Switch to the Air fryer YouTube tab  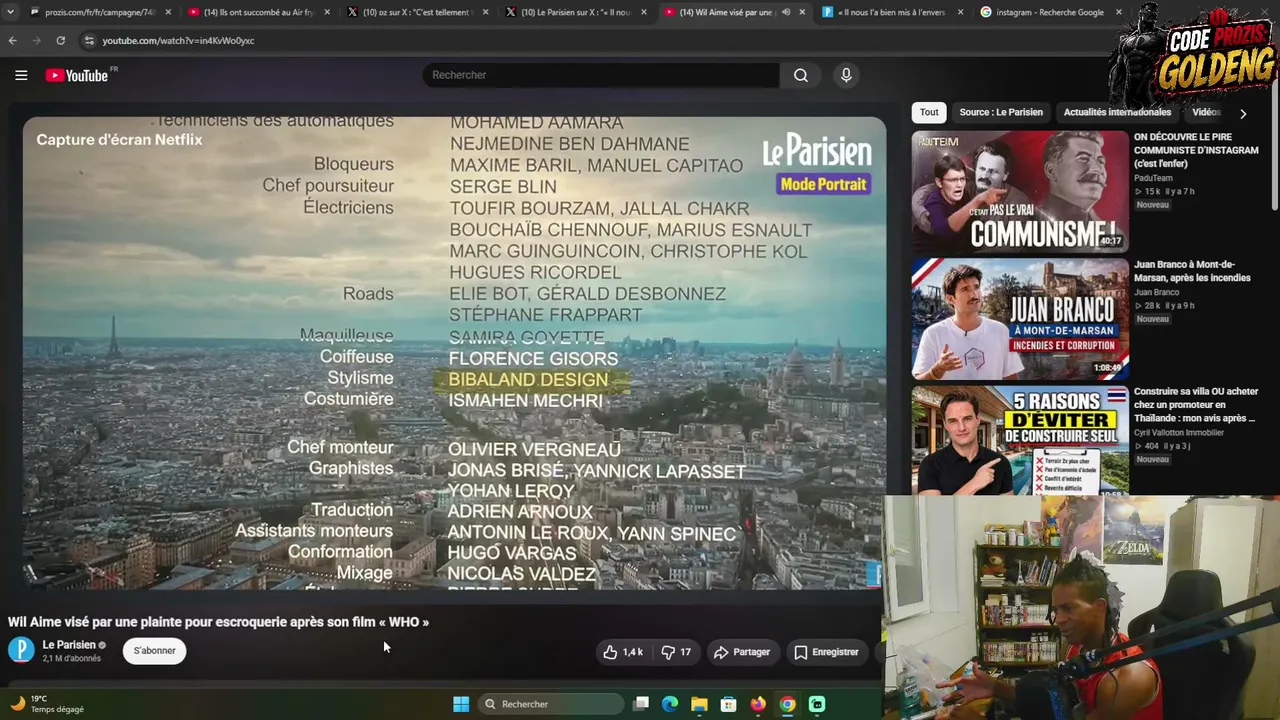(x=258, y=12)
